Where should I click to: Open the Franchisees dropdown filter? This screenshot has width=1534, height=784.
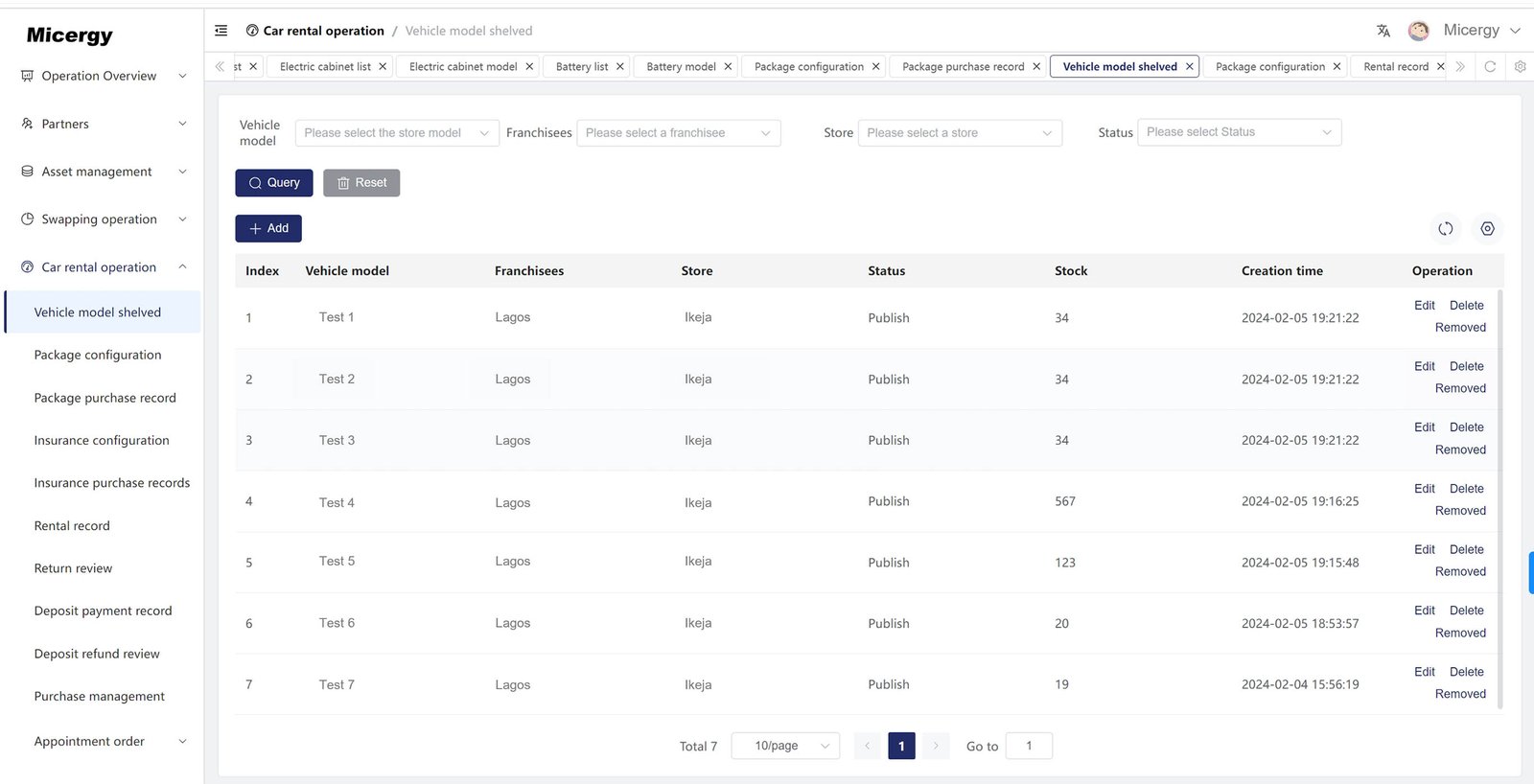coord(678,133)
